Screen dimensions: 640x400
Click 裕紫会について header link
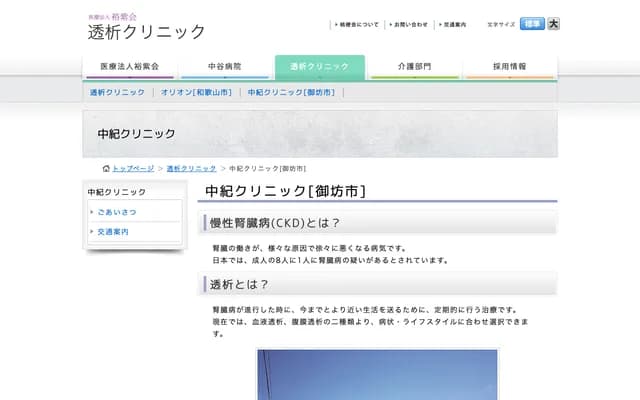pos(357,24)
